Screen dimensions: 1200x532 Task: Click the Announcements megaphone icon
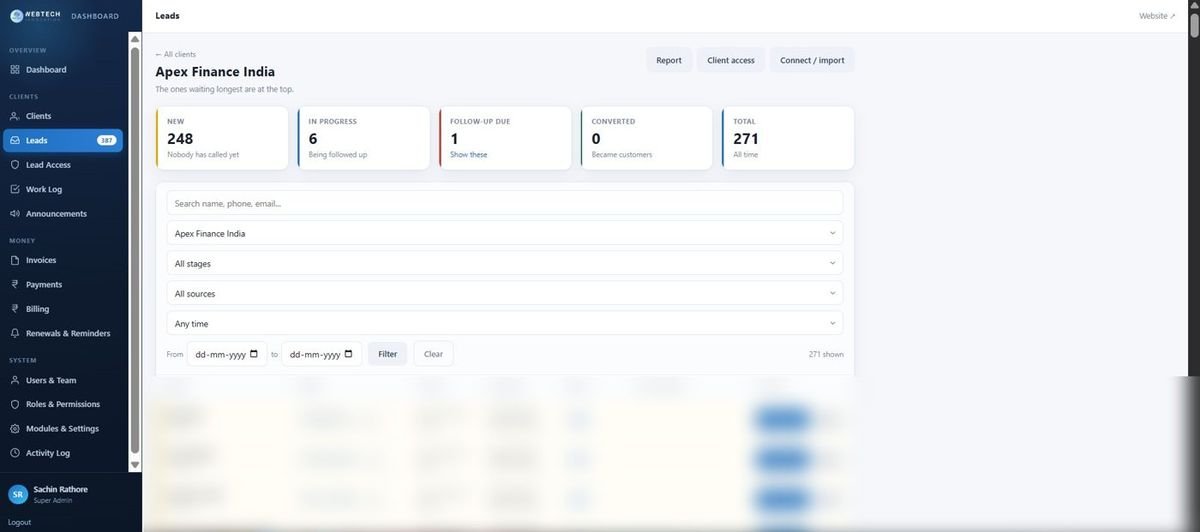tap(15, 214)
